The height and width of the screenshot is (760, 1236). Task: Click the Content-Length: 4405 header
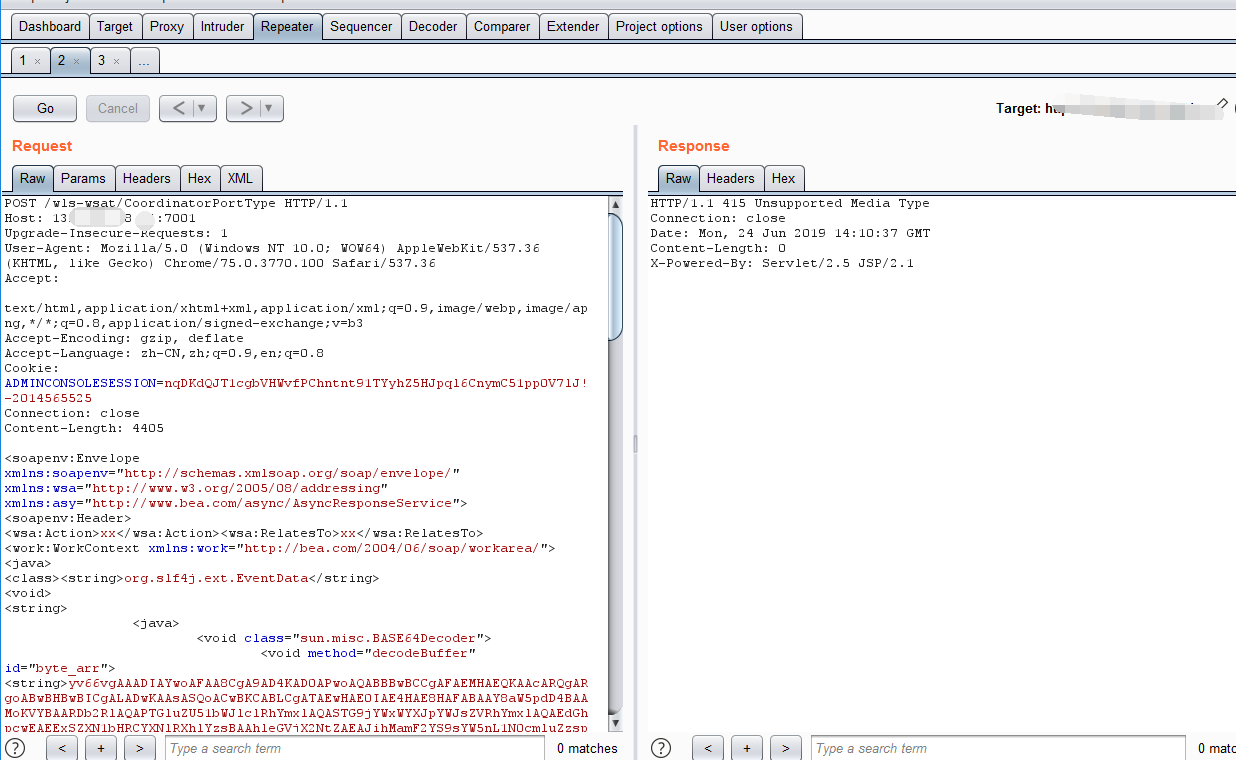[x=84, y=428]
